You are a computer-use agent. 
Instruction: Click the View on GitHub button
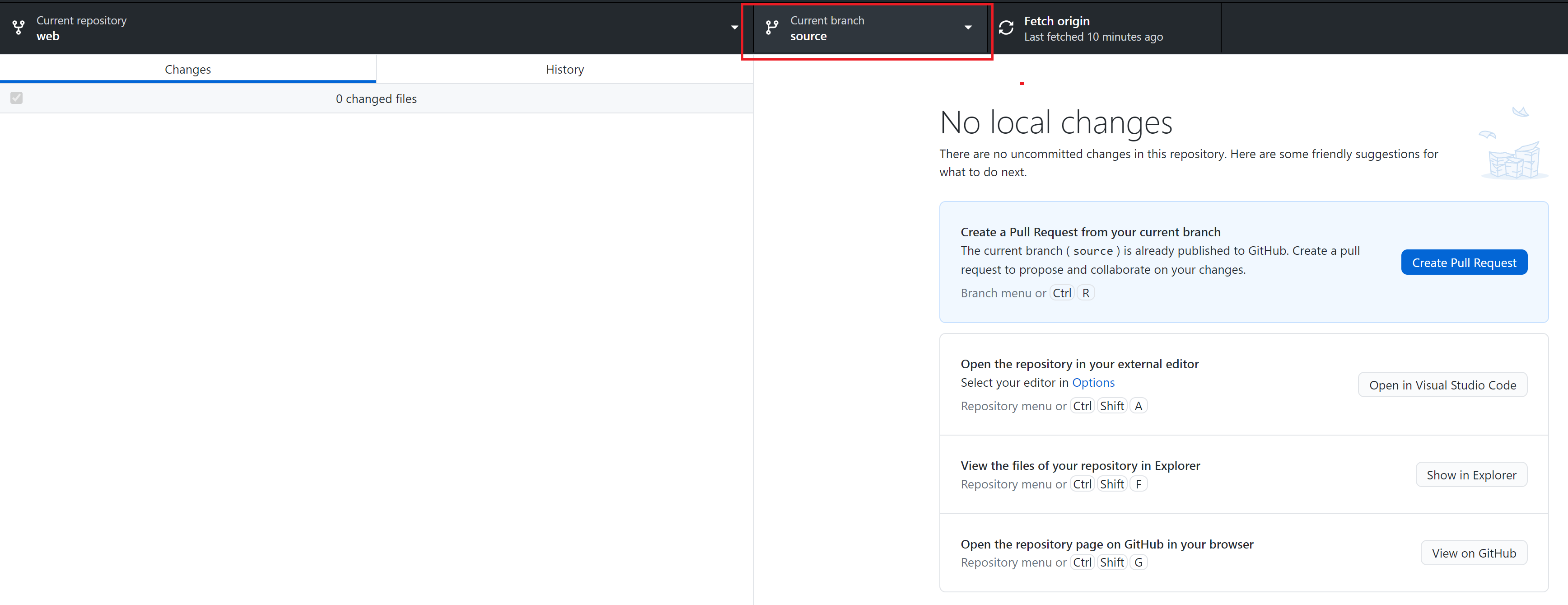pos(1474,553)
